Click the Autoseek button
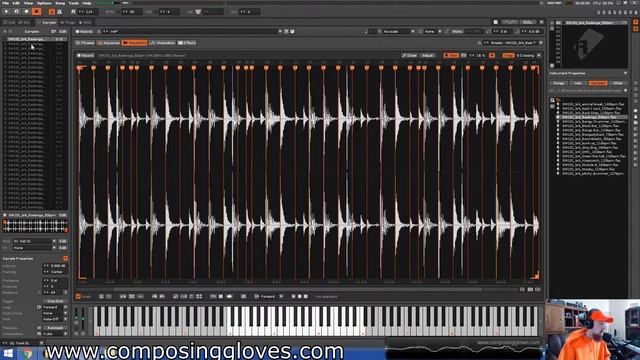Image resolution: width=640 pixels, height=360 pixels. [55, 328]
